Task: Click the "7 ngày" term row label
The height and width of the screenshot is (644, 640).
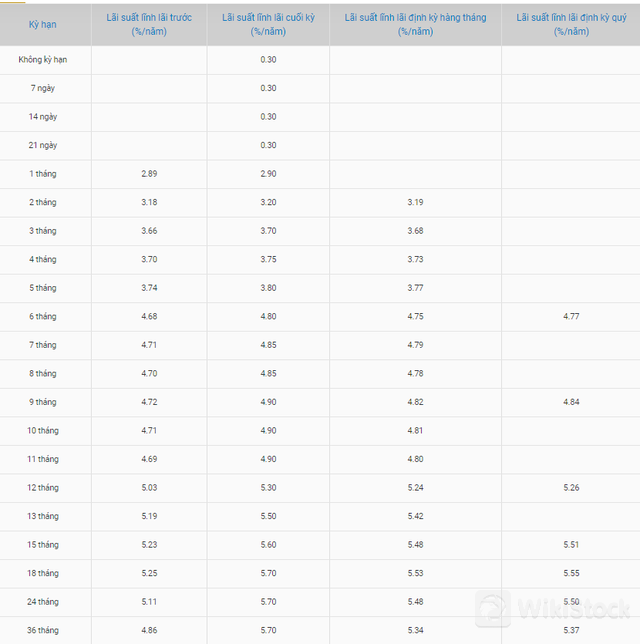Action: pyautogui.click(x=43, y=88)
